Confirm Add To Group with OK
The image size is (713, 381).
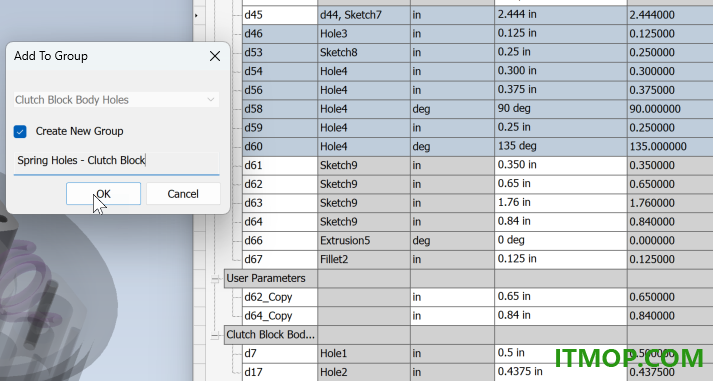(103, 194)
